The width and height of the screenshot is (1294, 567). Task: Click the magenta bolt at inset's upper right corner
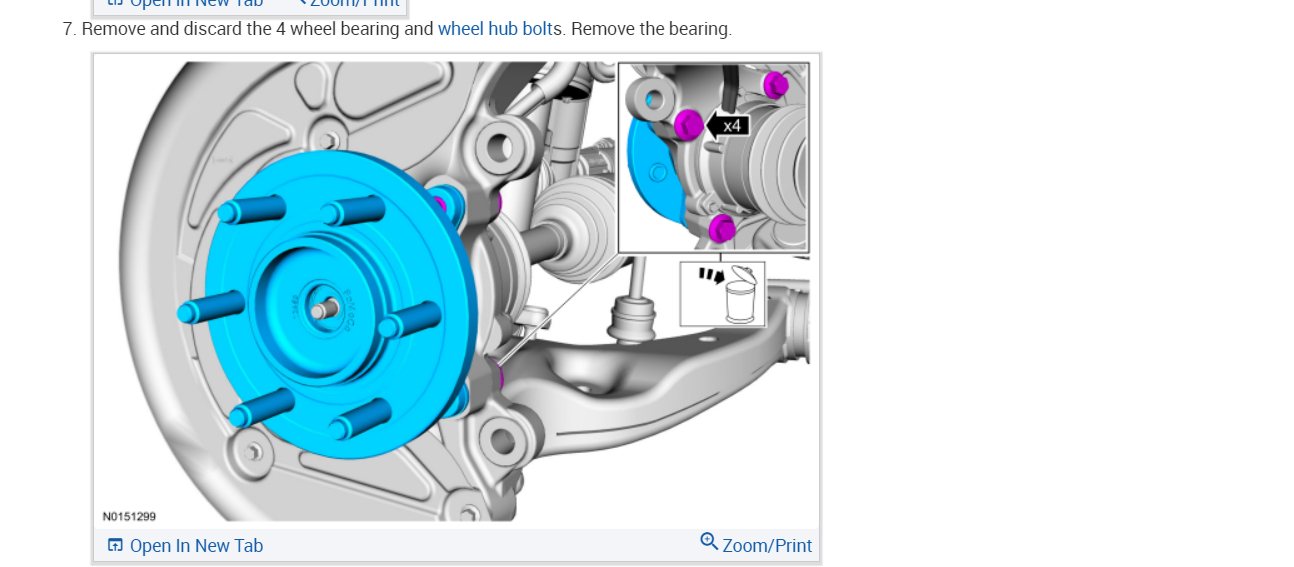coord(775,85)
